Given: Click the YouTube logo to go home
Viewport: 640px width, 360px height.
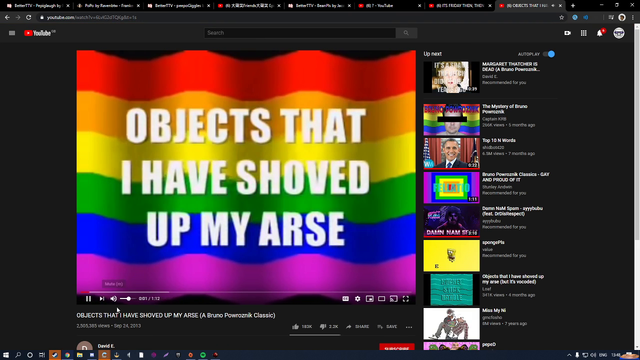Looking at the screenshot, I should pos(39,33).
